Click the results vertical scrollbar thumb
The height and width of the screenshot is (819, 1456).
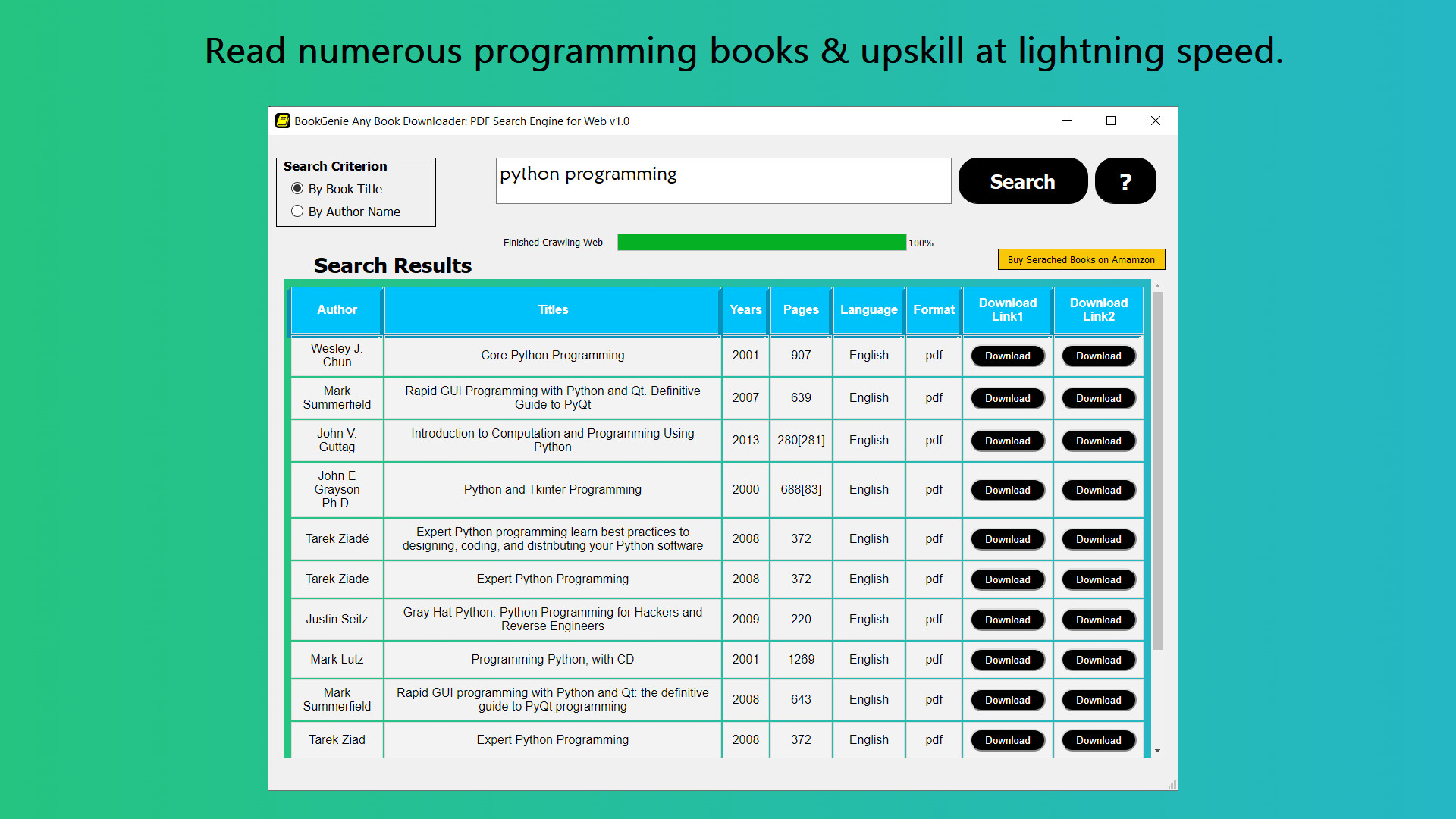tap(1157, 470)
